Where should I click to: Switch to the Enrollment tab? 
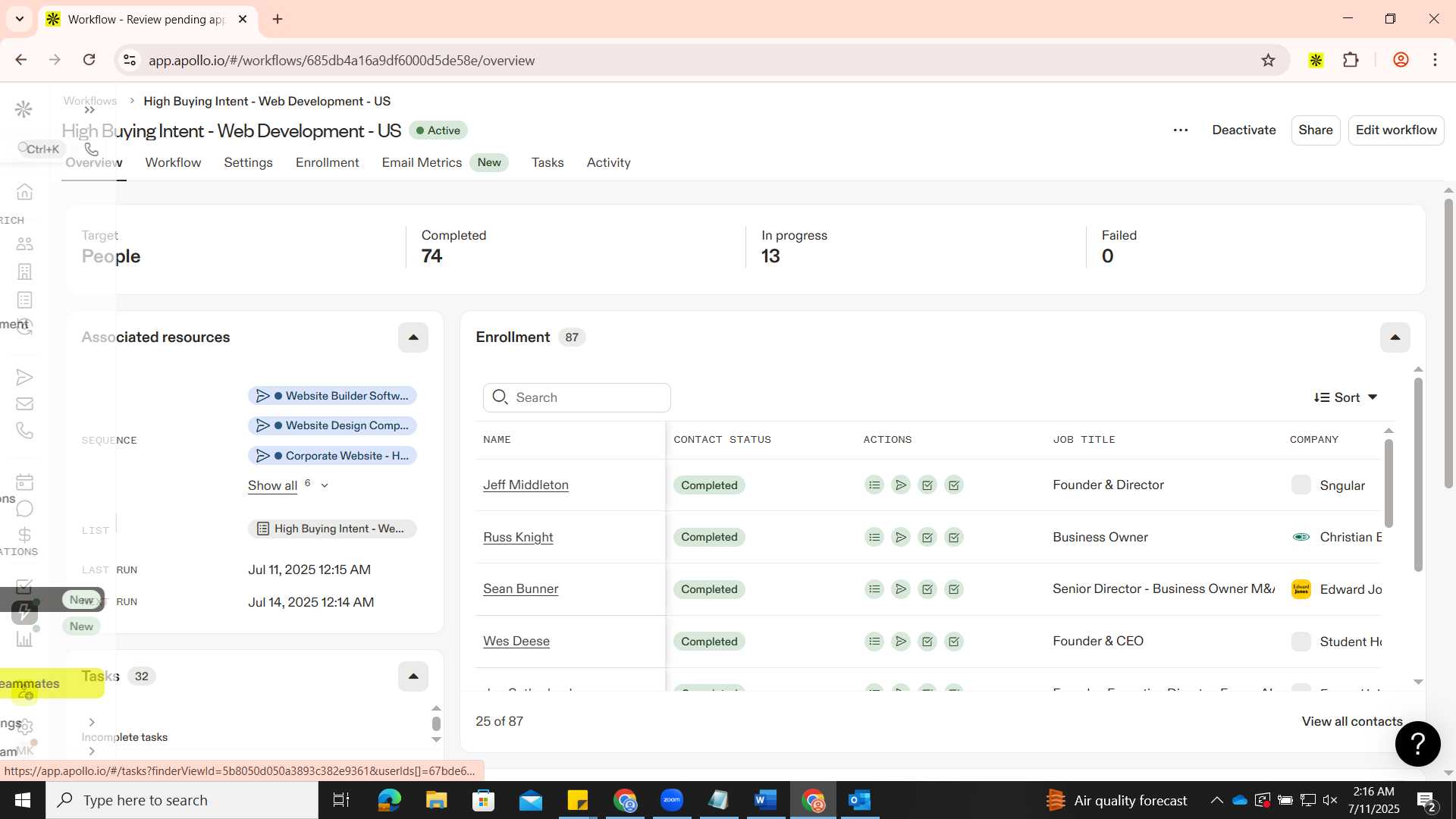328,162
